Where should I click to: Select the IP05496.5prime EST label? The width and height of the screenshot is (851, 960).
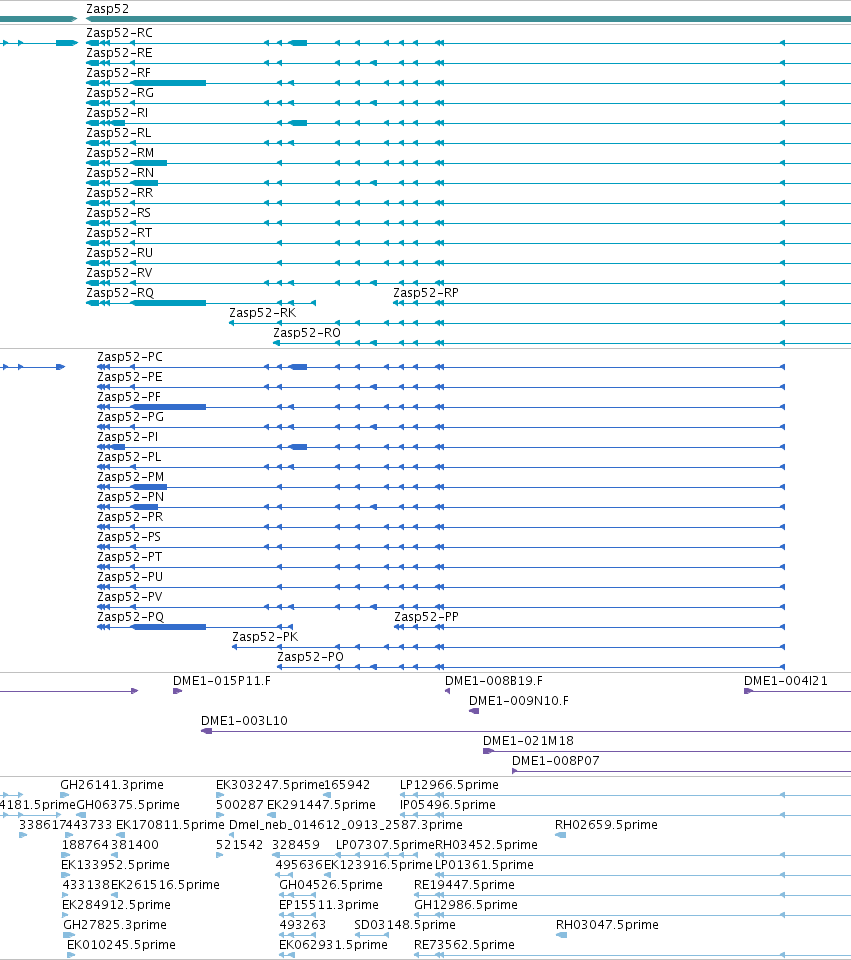[x=448, y=805]
